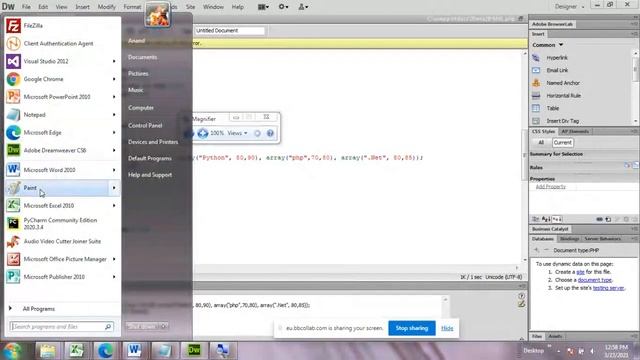This screenshot has width=640, height=360.
Task: Open Pictures in Start menu
Action: 138,73
